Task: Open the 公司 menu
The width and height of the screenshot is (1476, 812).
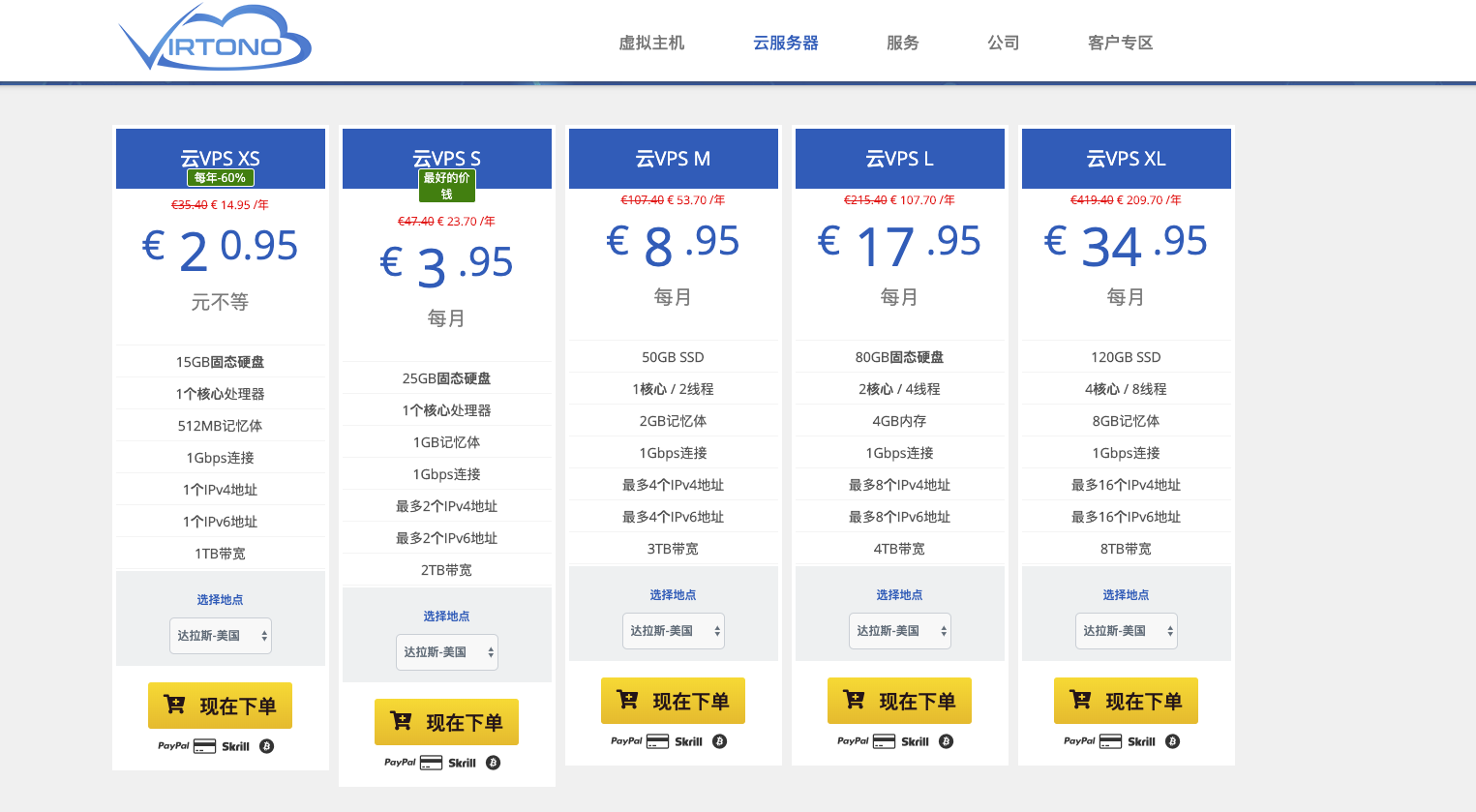Action: (1004, 43)
